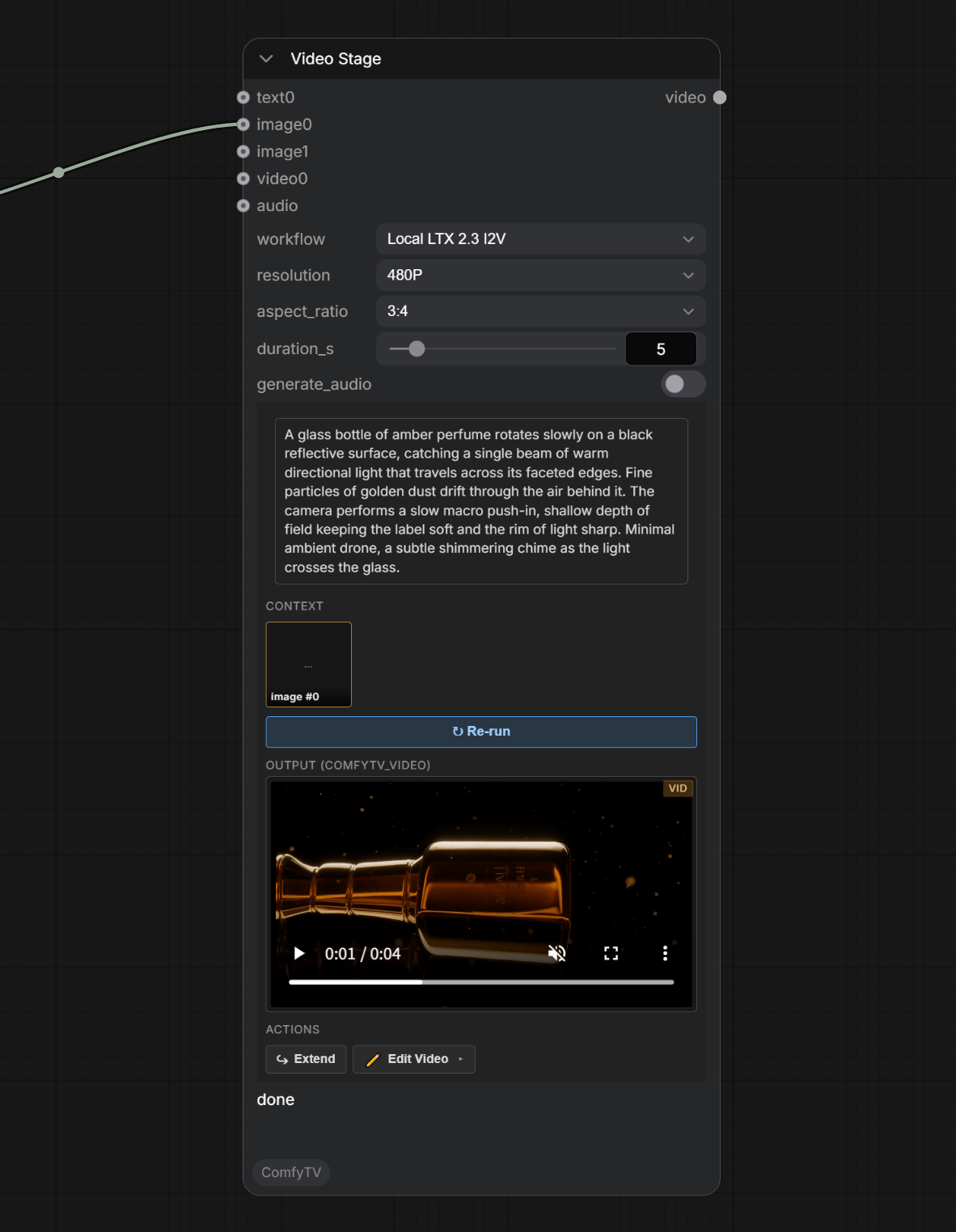Click the image1 input socket
Viewport: 956px width, 1232px height.
[243, 152]
